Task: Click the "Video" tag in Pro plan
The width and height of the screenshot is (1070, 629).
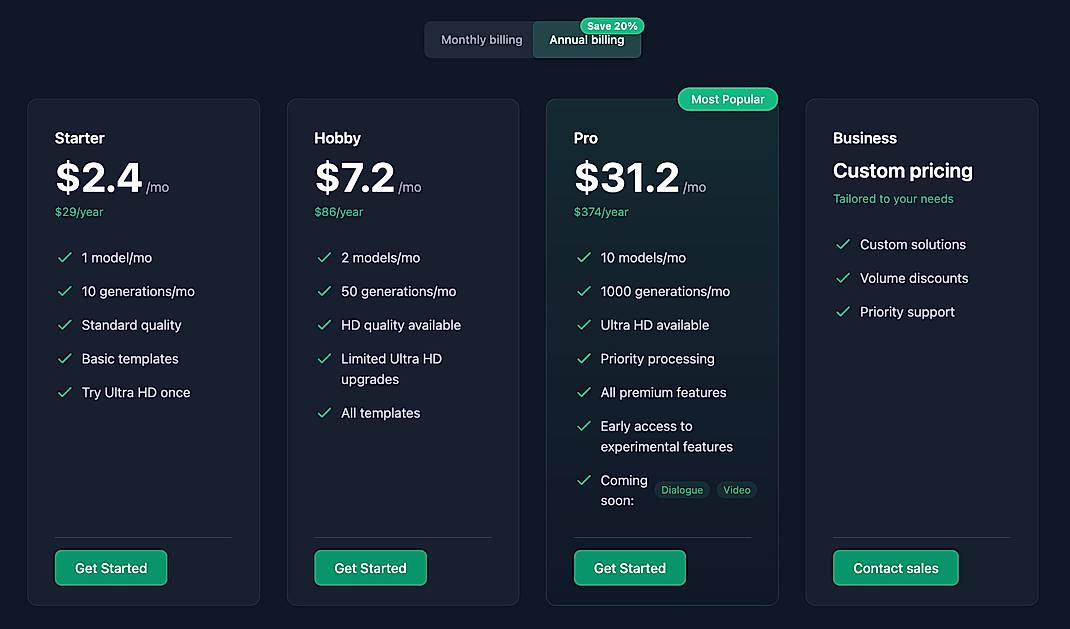Action: click(x=737, y=490)
